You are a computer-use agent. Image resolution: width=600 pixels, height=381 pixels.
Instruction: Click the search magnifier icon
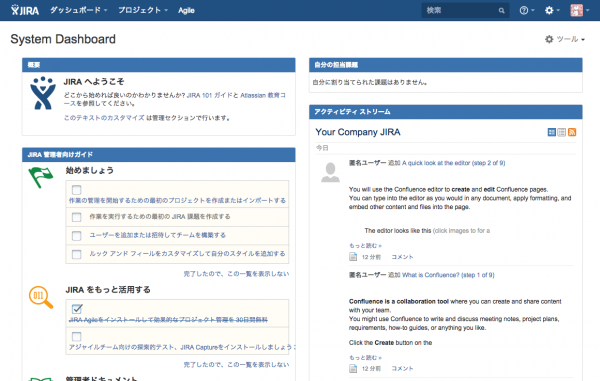501,11
